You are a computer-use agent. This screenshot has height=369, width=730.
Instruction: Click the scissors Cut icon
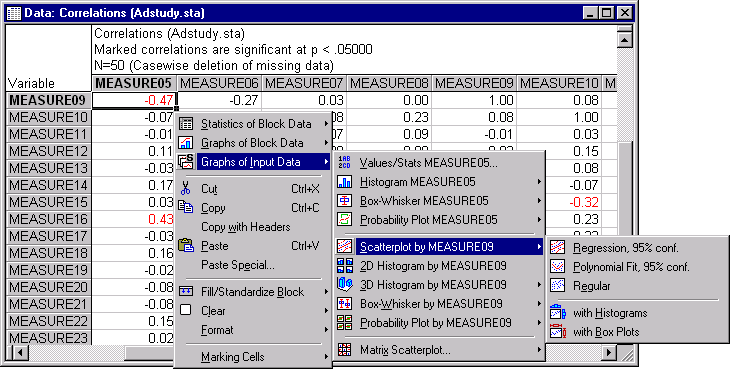(186, 188)
